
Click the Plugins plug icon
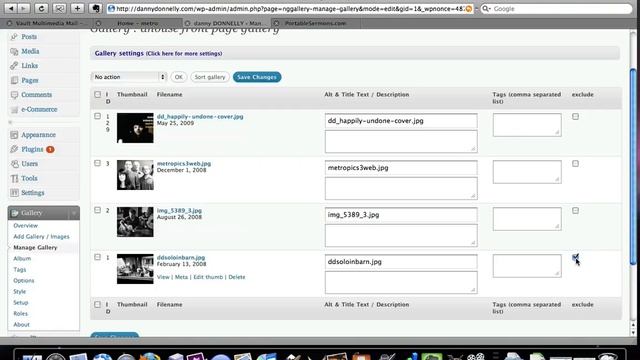(x=14, y=149)
